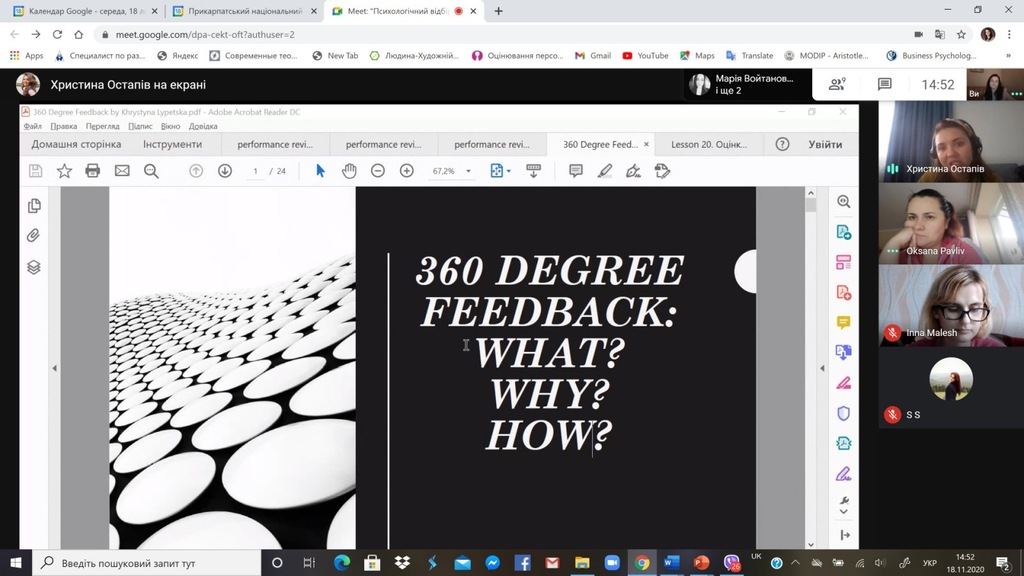Go to next page arrow

tap(225, 171)
